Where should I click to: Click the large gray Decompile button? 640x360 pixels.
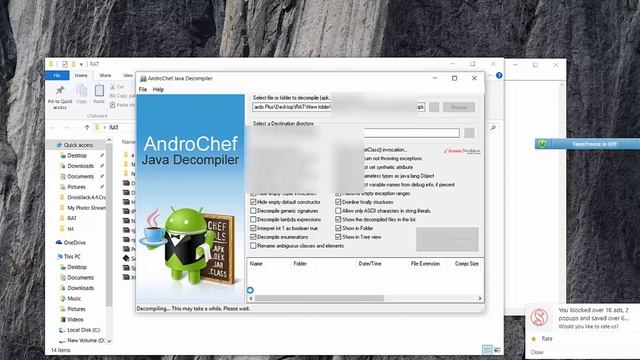(447, 239)
